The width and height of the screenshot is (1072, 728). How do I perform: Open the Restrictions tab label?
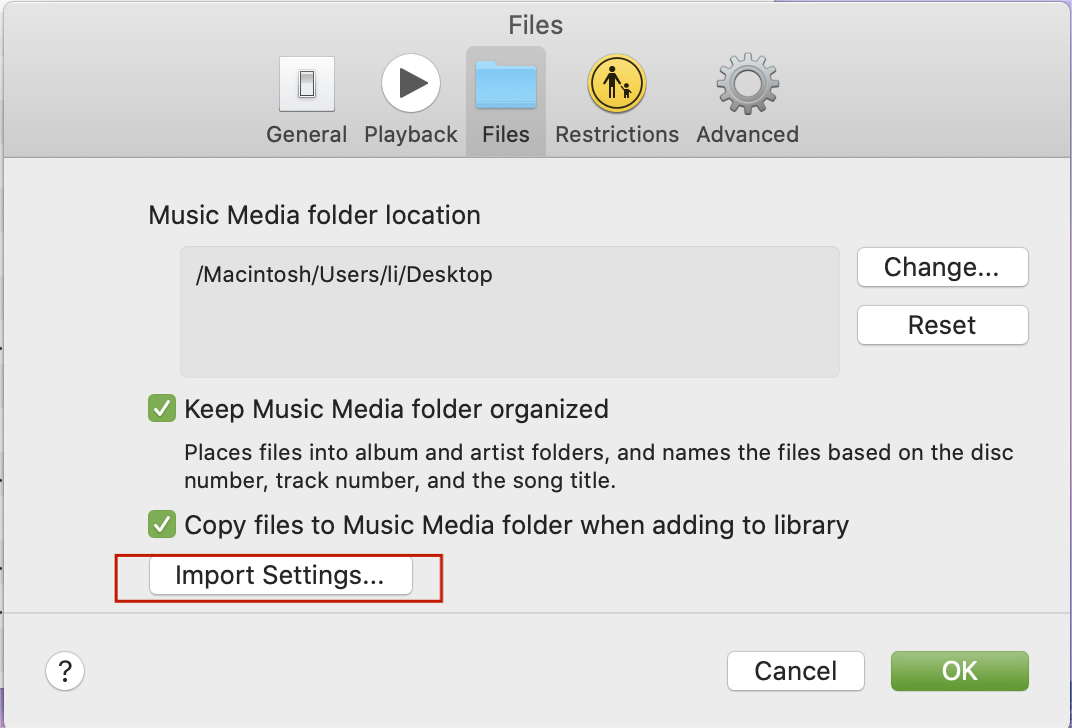point(617,135)
